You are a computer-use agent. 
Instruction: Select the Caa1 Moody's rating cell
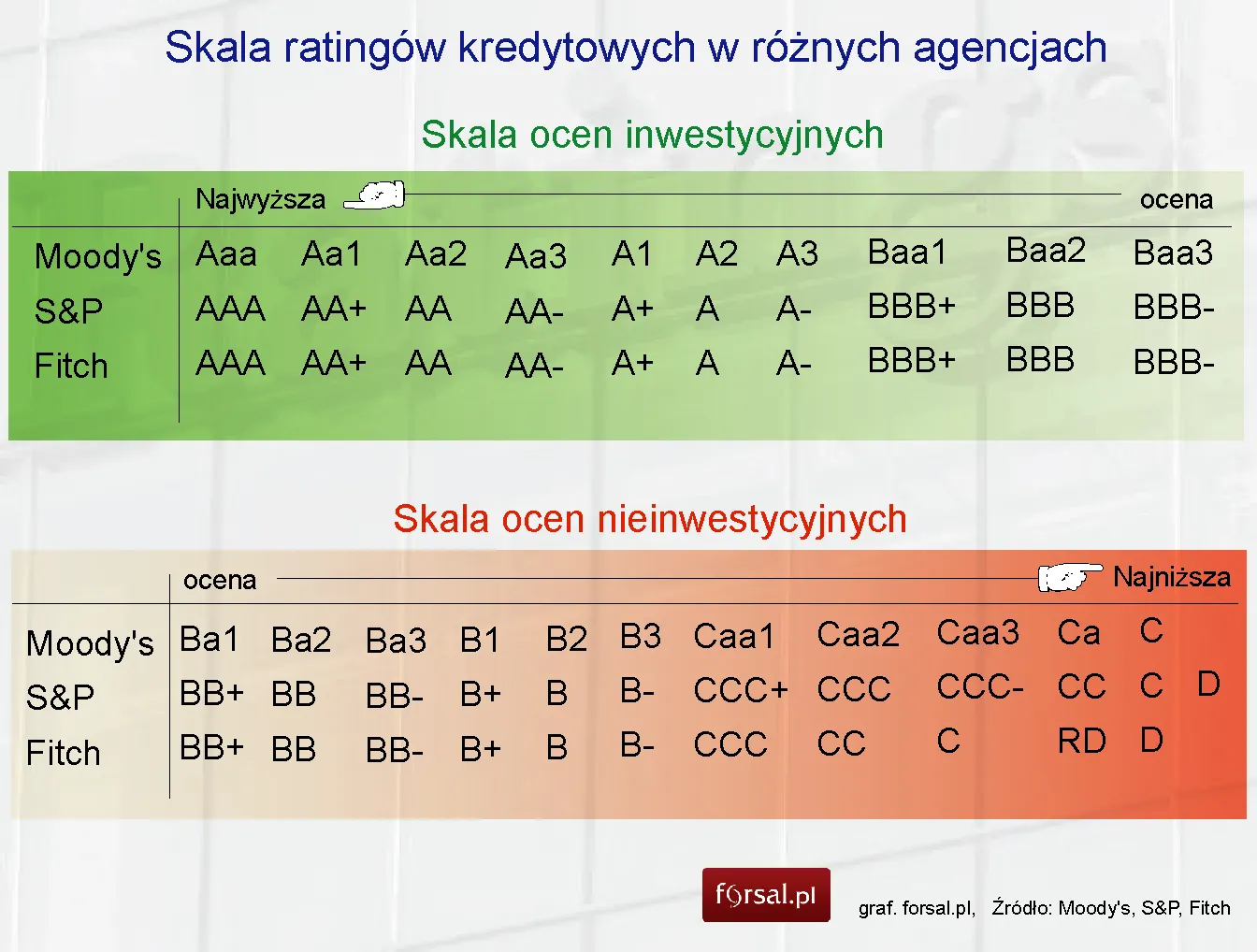point(734,636)
